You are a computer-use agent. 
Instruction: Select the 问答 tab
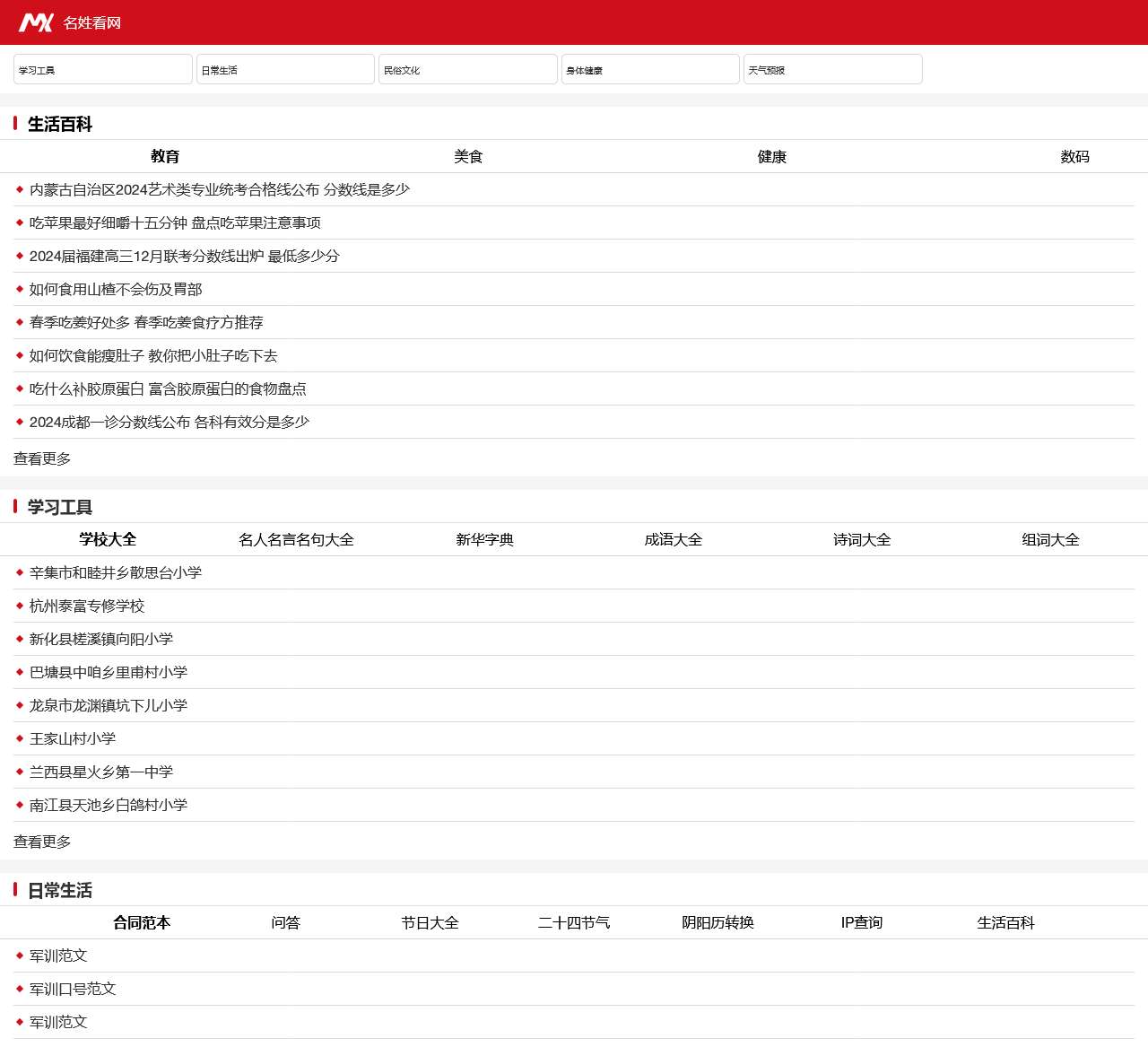click(x=285, y=922)
